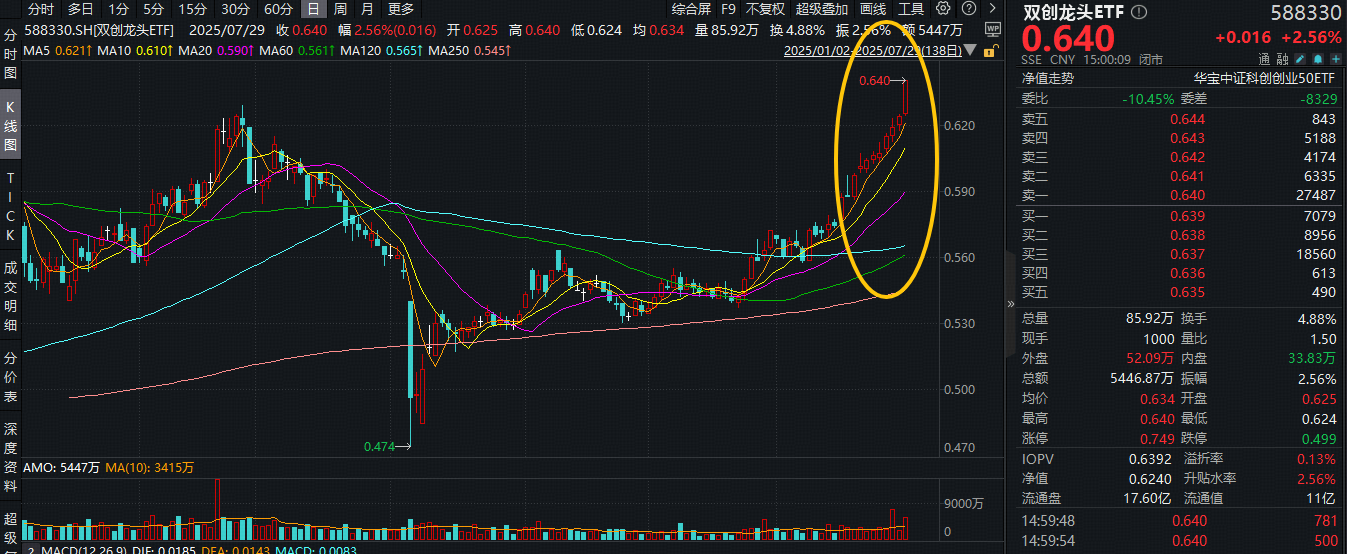Screen dimensions: 1347x554
Task: Toggle 超级叠加 overlay option
Action: point(822,9)
